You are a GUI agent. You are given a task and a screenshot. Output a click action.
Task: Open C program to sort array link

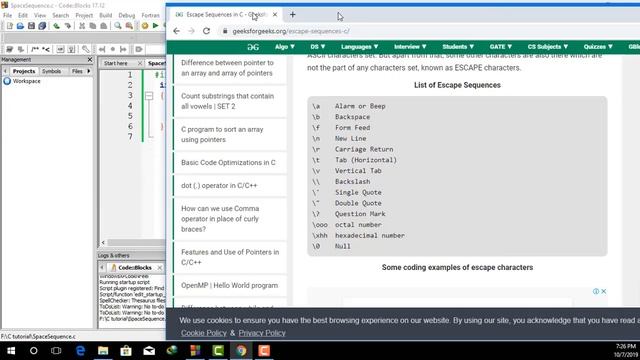222,134
